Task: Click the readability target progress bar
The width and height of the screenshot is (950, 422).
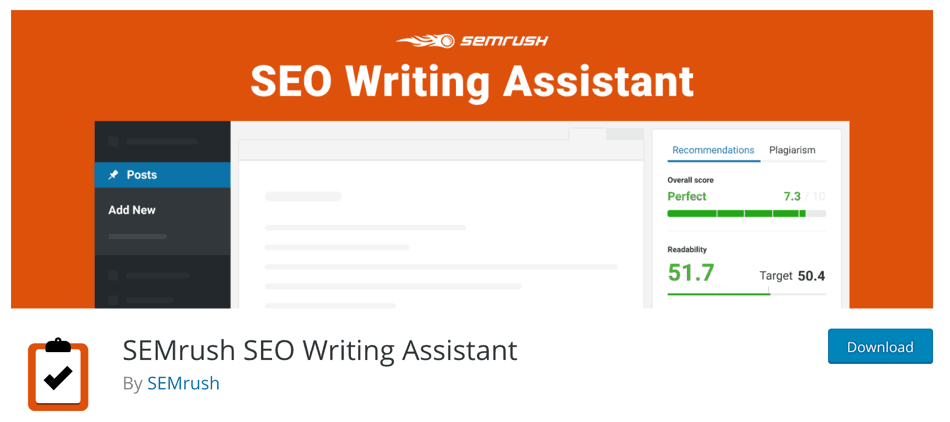Action: [x=746, y=294]
